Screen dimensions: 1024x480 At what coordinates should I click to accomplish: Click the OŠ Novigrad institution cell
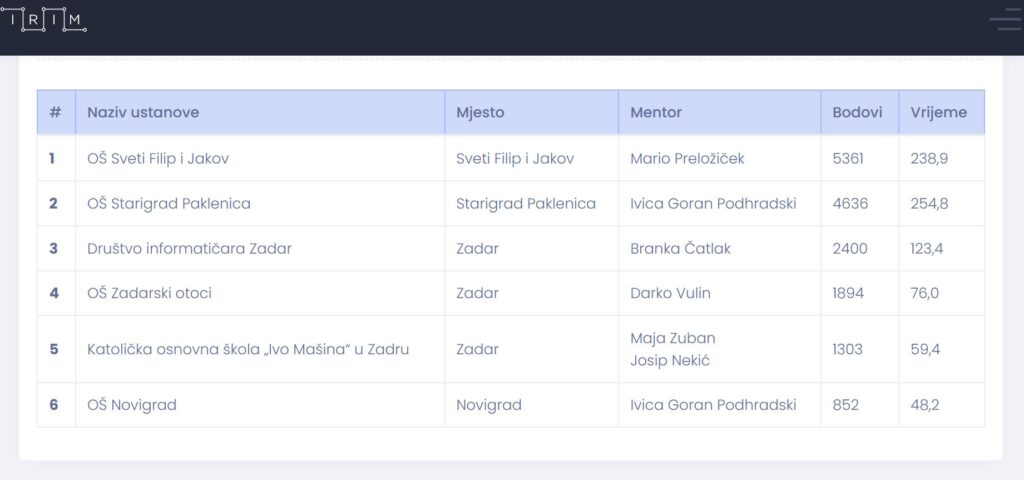pos(131,405)
